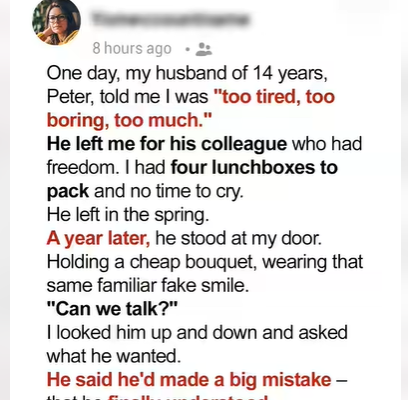This screenshot has width=408, height=400.
Task: Click the name 'Peter,' in the post
Action: tap(71, 97)
